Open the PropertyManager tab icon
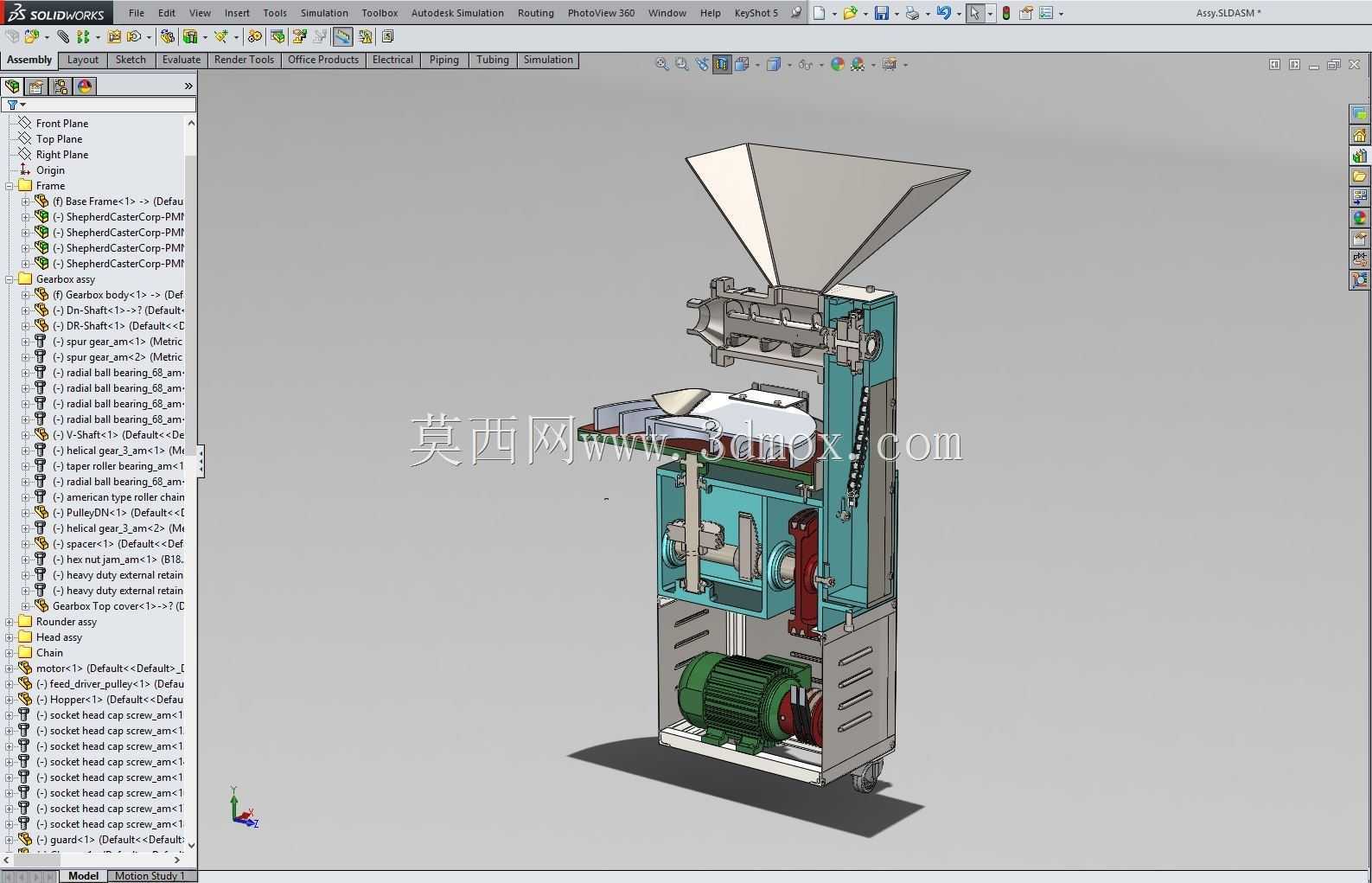Viewport: 1372px width, 883px height. tap(36, 86)
